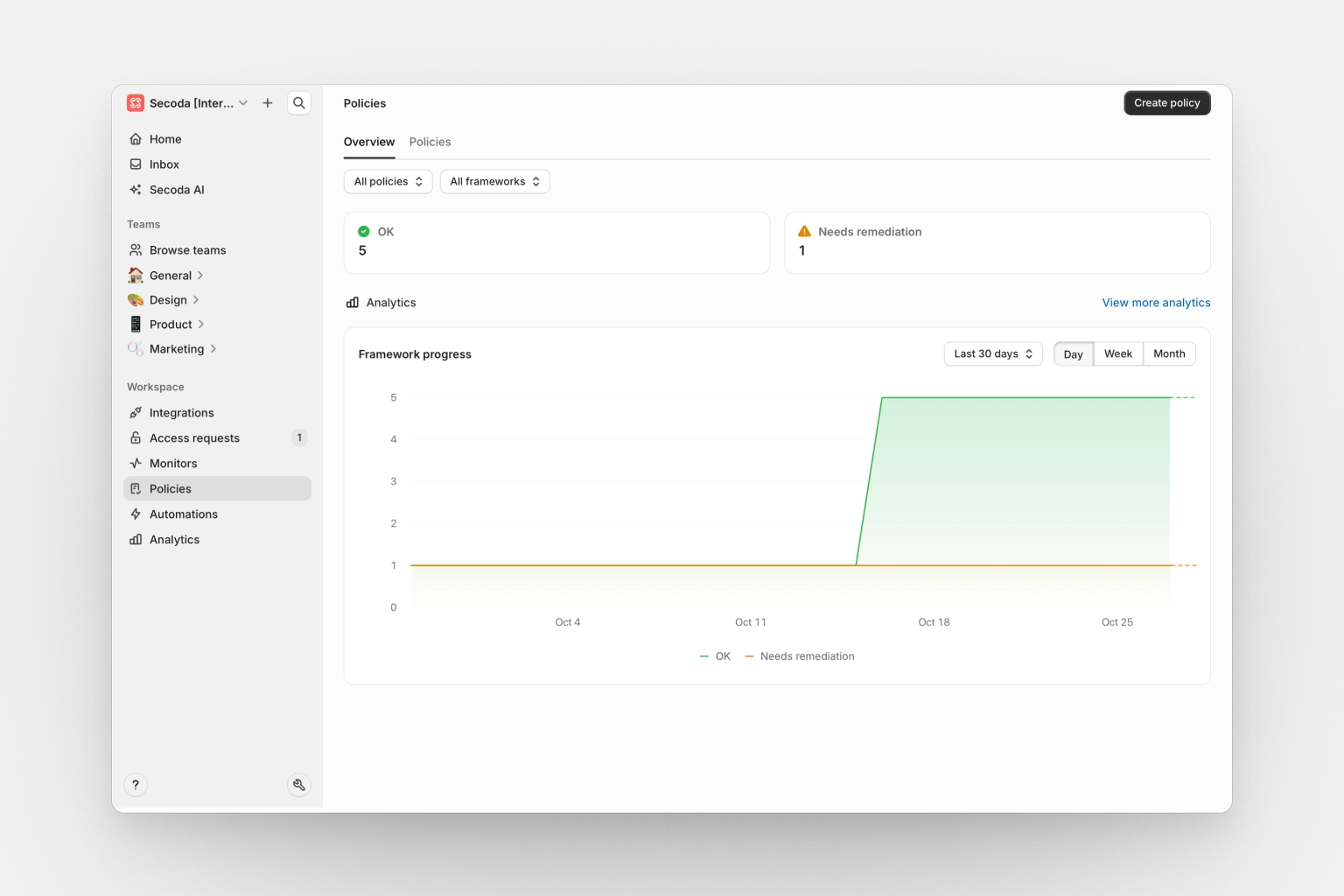Click the Create policy button
Viewport: 1344px width, 896px height.
pos(1166,103)
